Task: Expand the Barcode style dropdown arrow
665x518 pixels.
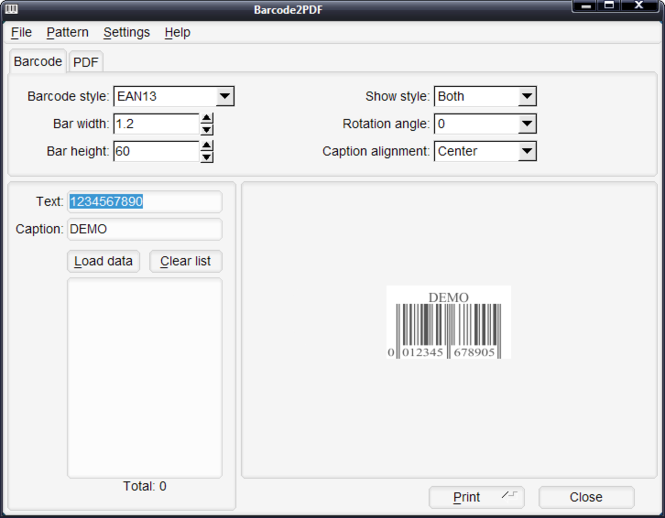Action: pos(225,96)
